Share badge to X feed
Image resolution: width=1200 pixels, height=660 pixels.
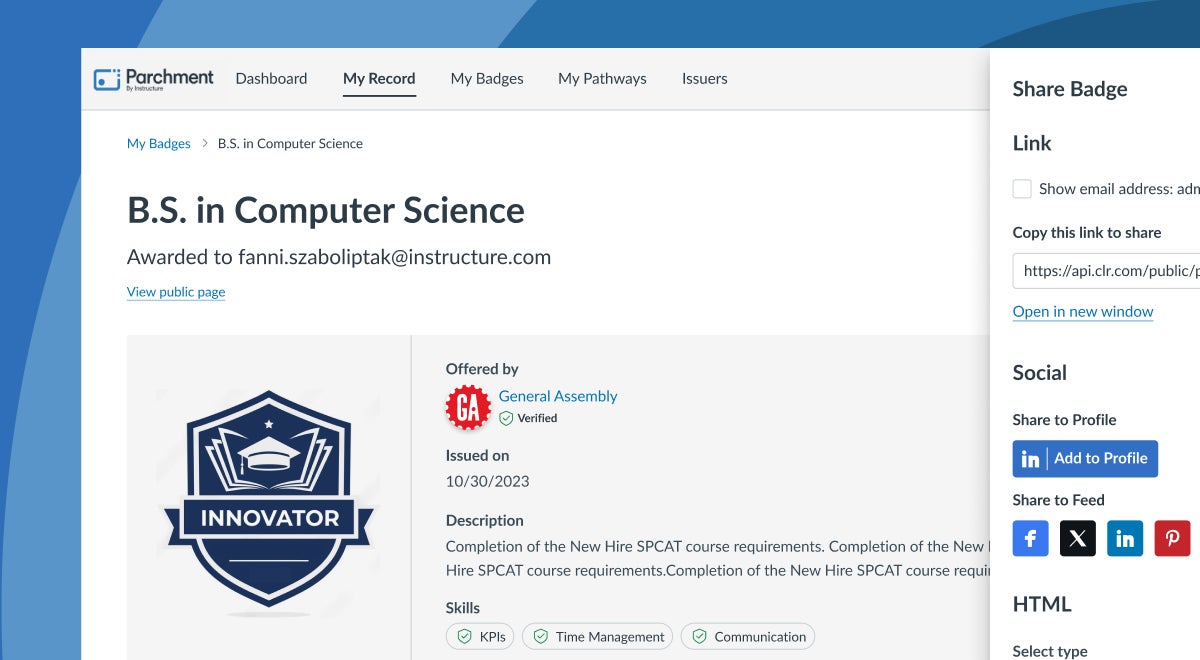(x=1077, y=538)
